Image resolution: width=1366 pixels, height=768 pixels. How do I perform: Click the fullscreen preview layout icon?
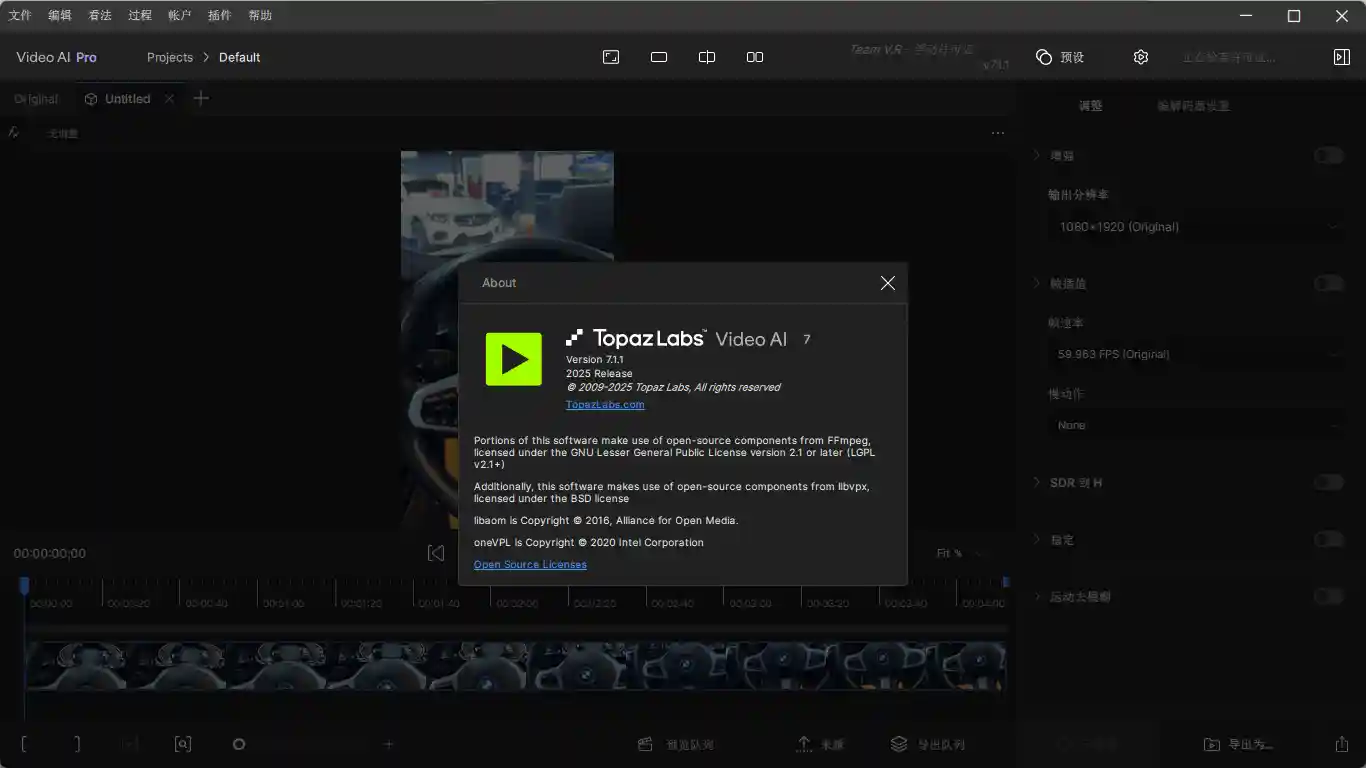611,57
